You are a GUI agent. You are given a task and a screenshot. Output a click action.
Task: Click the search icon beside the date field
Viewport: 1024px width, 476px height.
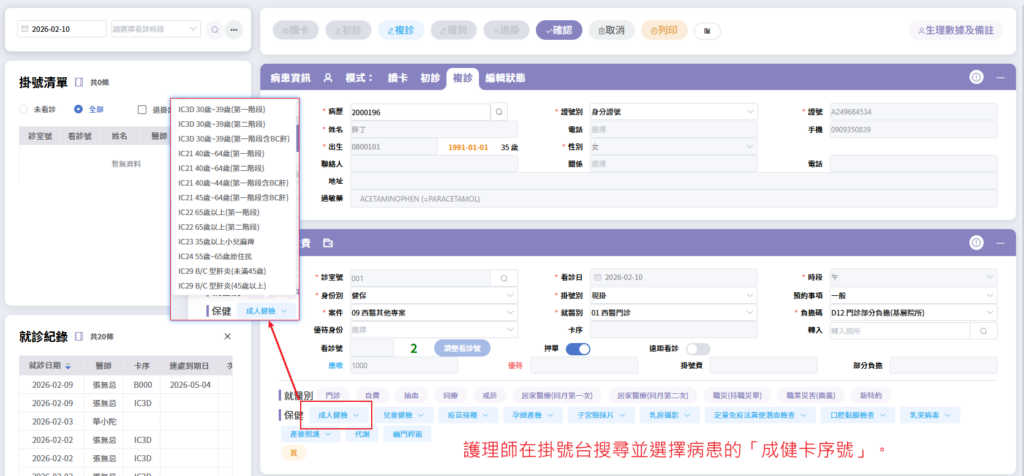pyautogui.click(x=214, y=30)
